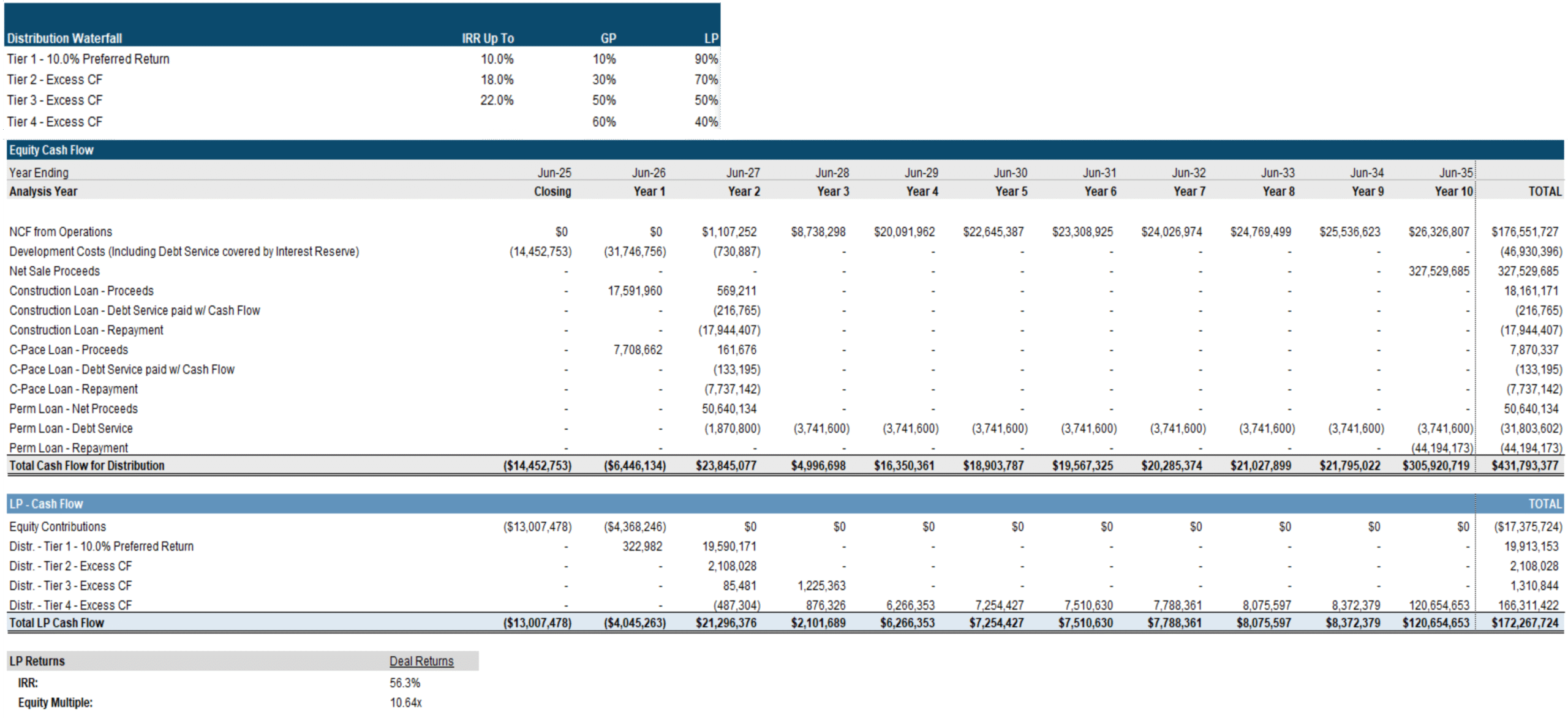1568x718 pixels.
Task: Select Year 2 NCF from Operations $1,107,252
Action: click(729, 232)
